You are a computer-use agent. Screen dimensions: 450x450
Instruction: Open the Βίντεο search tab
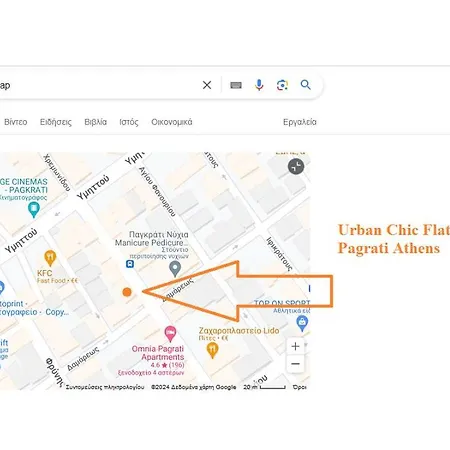click(16, 122)
